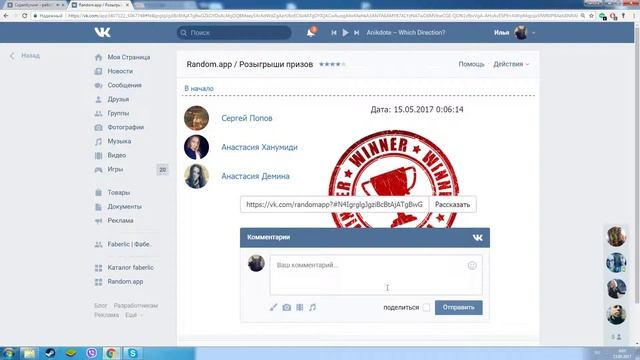Attach video with film icon
The image size is (640, 360).
tap(300, 307)
